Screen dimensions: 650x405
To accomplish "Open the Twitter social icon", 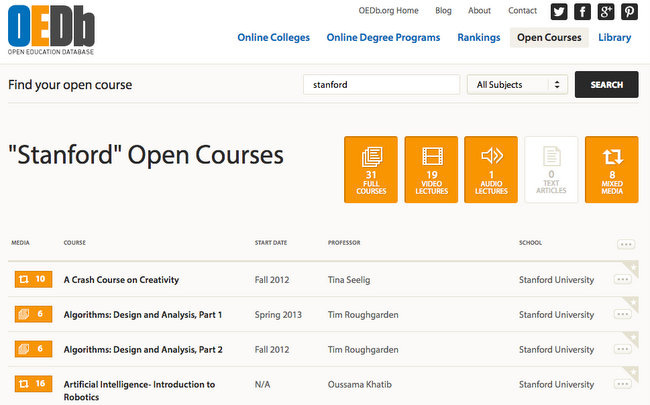I will [x=559, y=12].
